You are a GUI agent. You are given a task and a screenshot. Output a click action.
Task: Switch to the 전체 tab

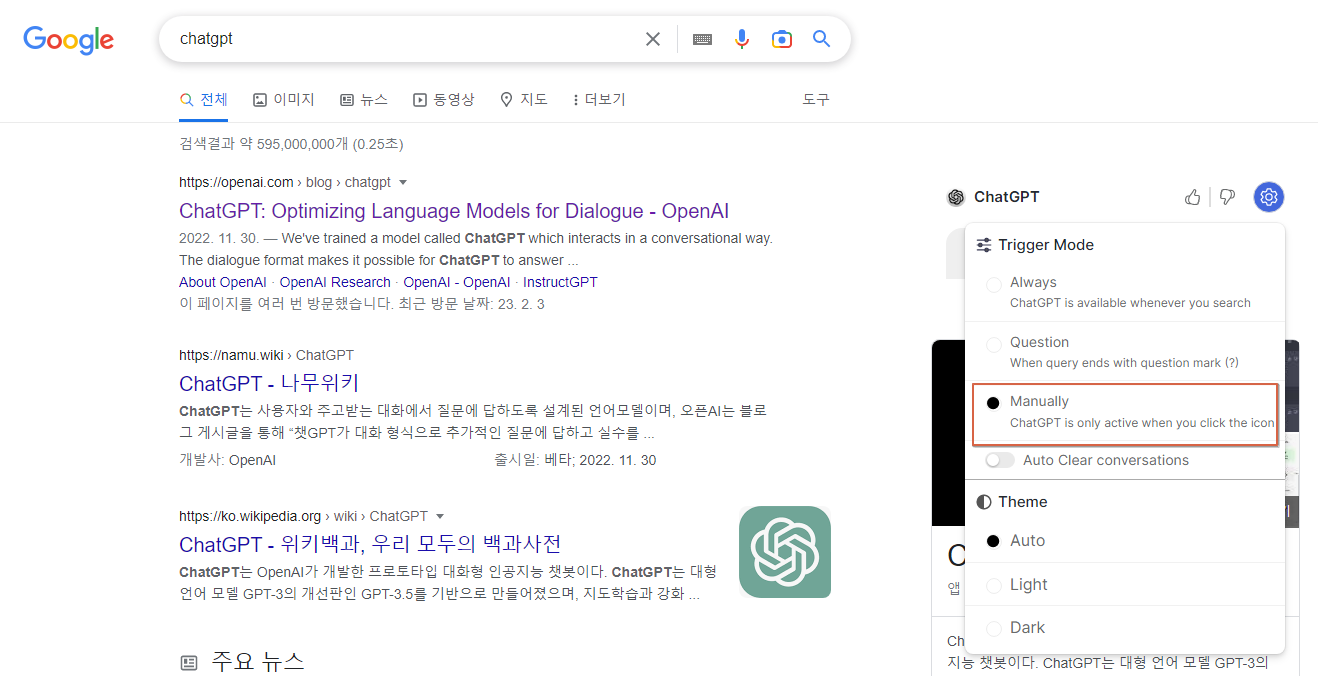(x=204, y=100)
